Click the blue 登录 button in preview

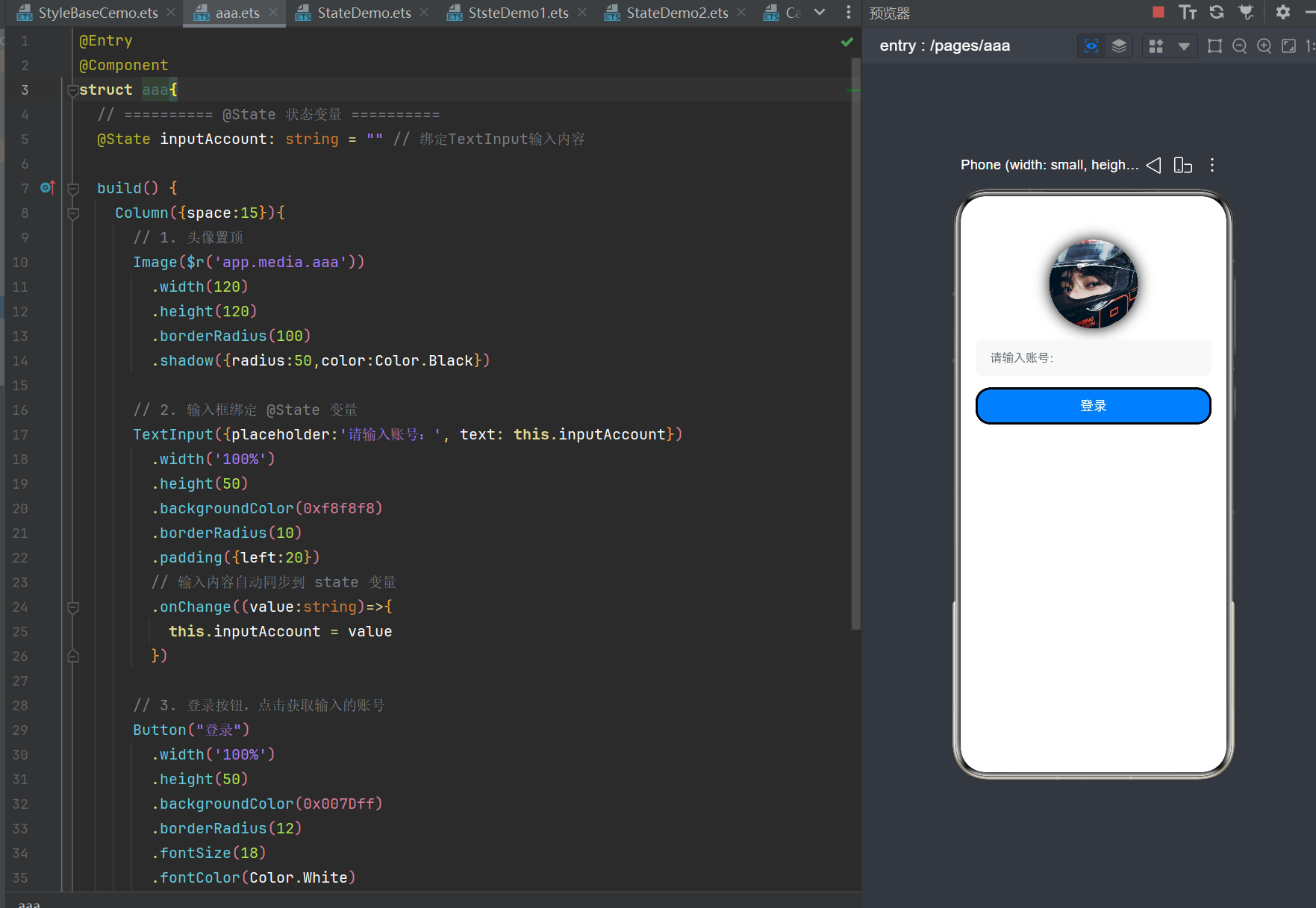click(1093, 406)
